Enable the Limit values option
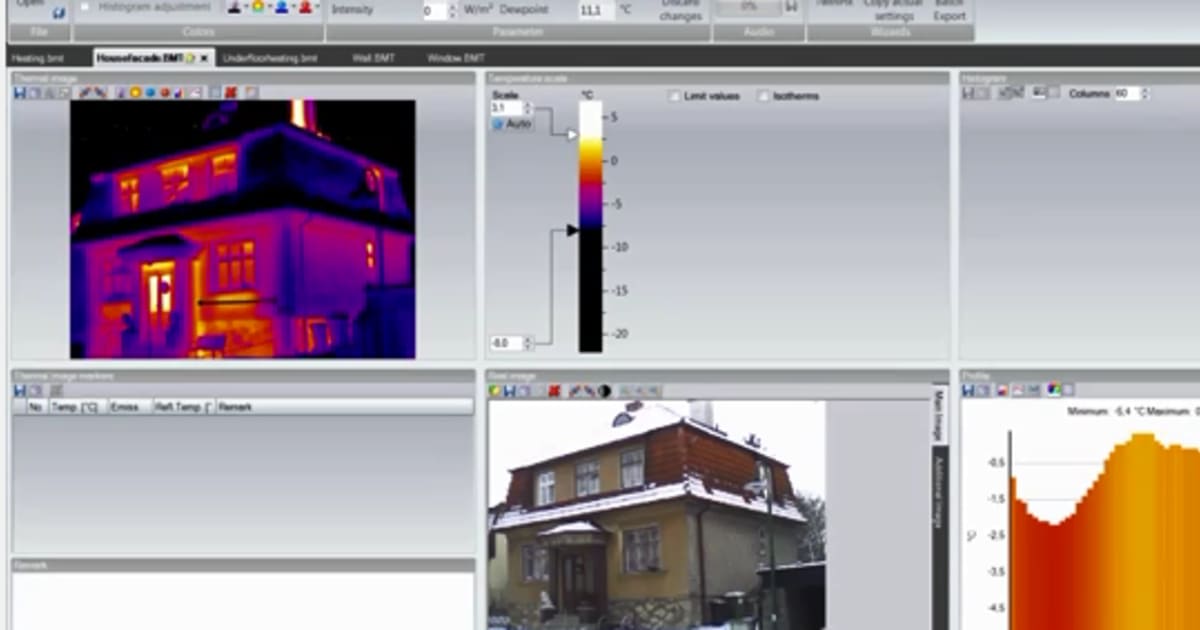1200x630 pixels. (x=675, y=96)
